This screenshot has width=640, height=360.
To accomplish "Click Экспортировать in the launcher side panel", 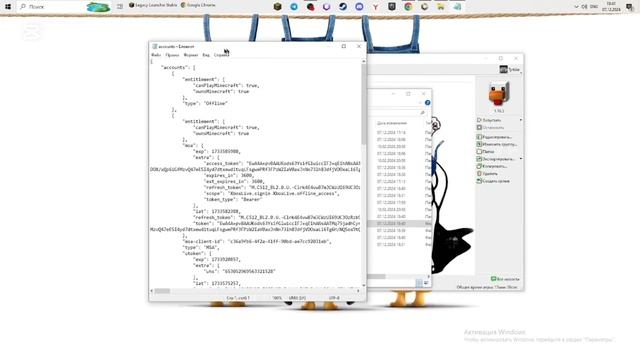I will [496, 159].
